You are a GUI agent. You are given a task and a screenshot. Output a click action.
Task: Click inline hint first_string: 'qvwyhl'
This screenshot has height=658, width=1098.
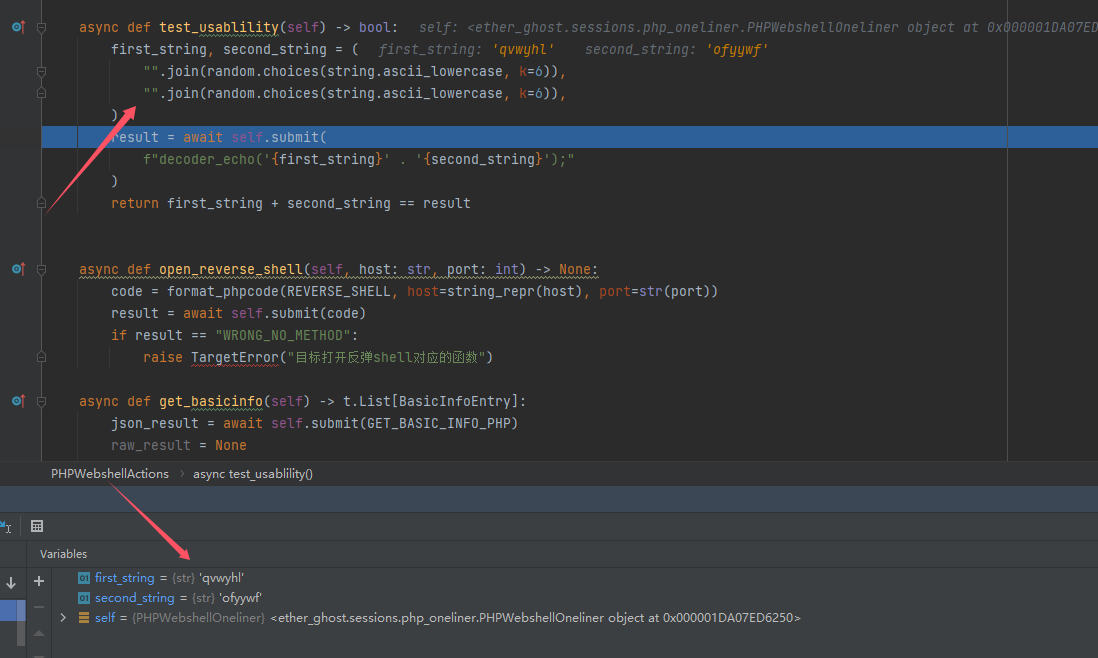466,50
